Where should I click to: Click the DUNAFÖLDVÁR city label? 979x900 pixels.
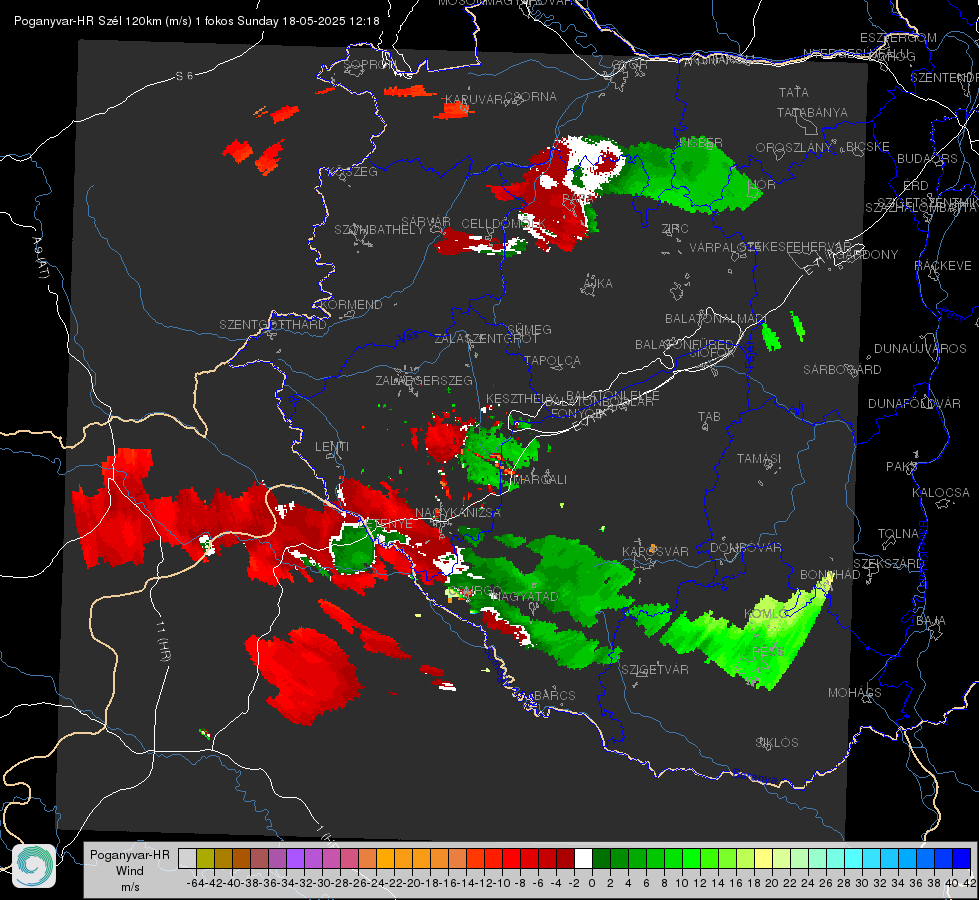914,403
